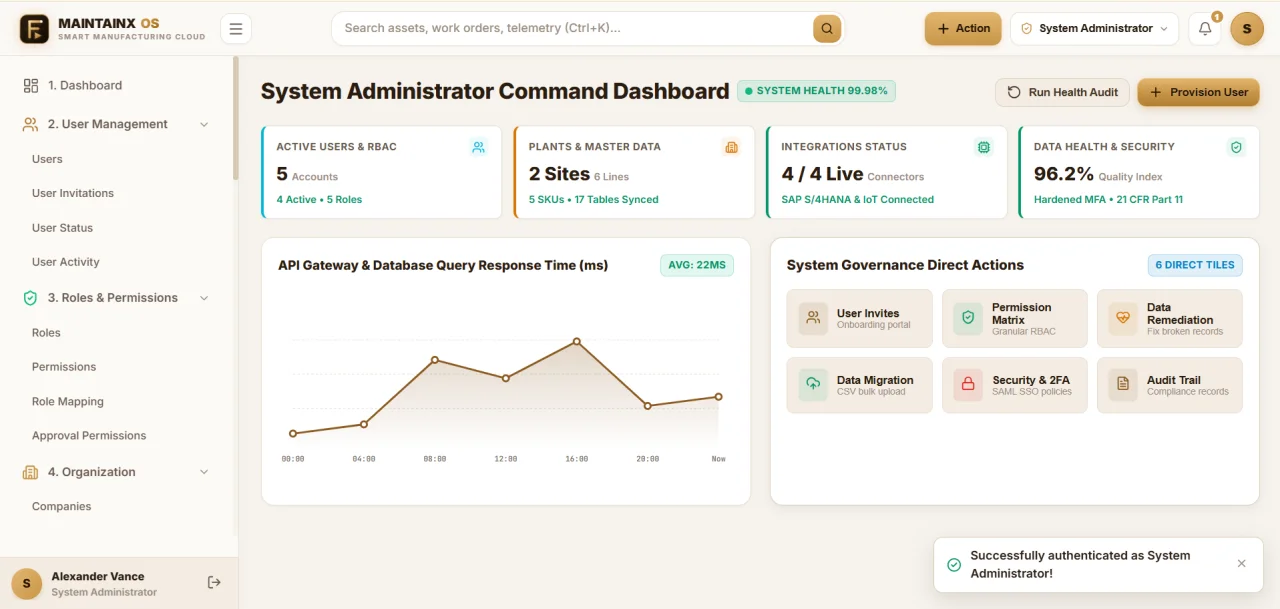
Task: Click the AVG: 22MS badge
Action: [697, 265]
